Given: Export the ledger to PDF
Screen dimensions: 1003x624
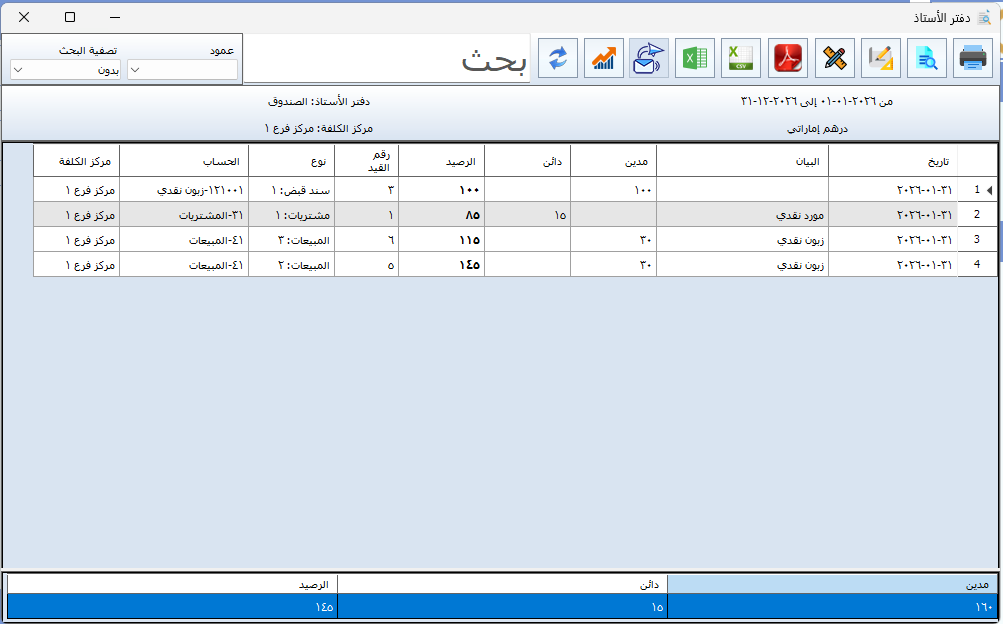Looking at the screenshot, I should pyautogui.click(x=788, y=58).
